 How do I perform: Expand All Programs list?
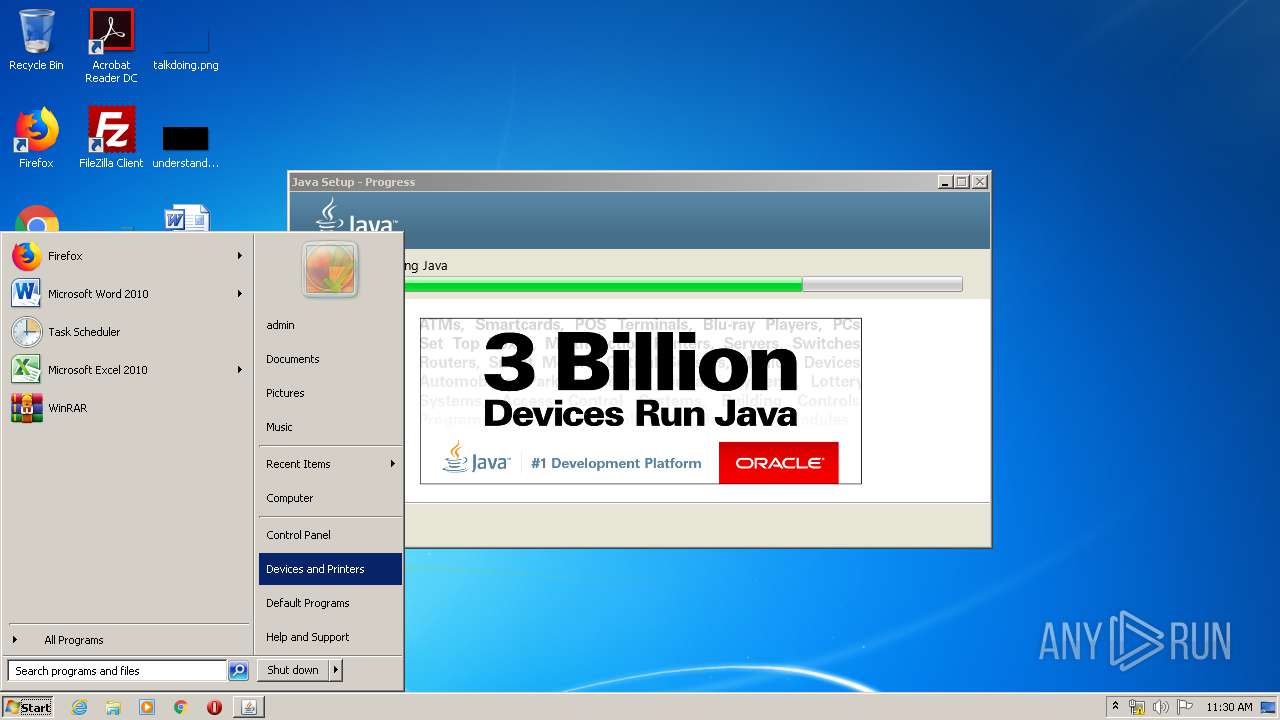click(x=128, y=640)
